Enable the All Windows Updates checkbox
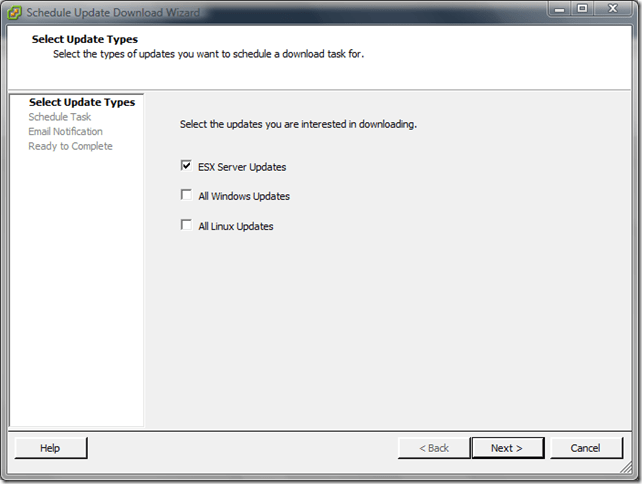The height and width of the screenshot is (484, 642). (186, 195)
